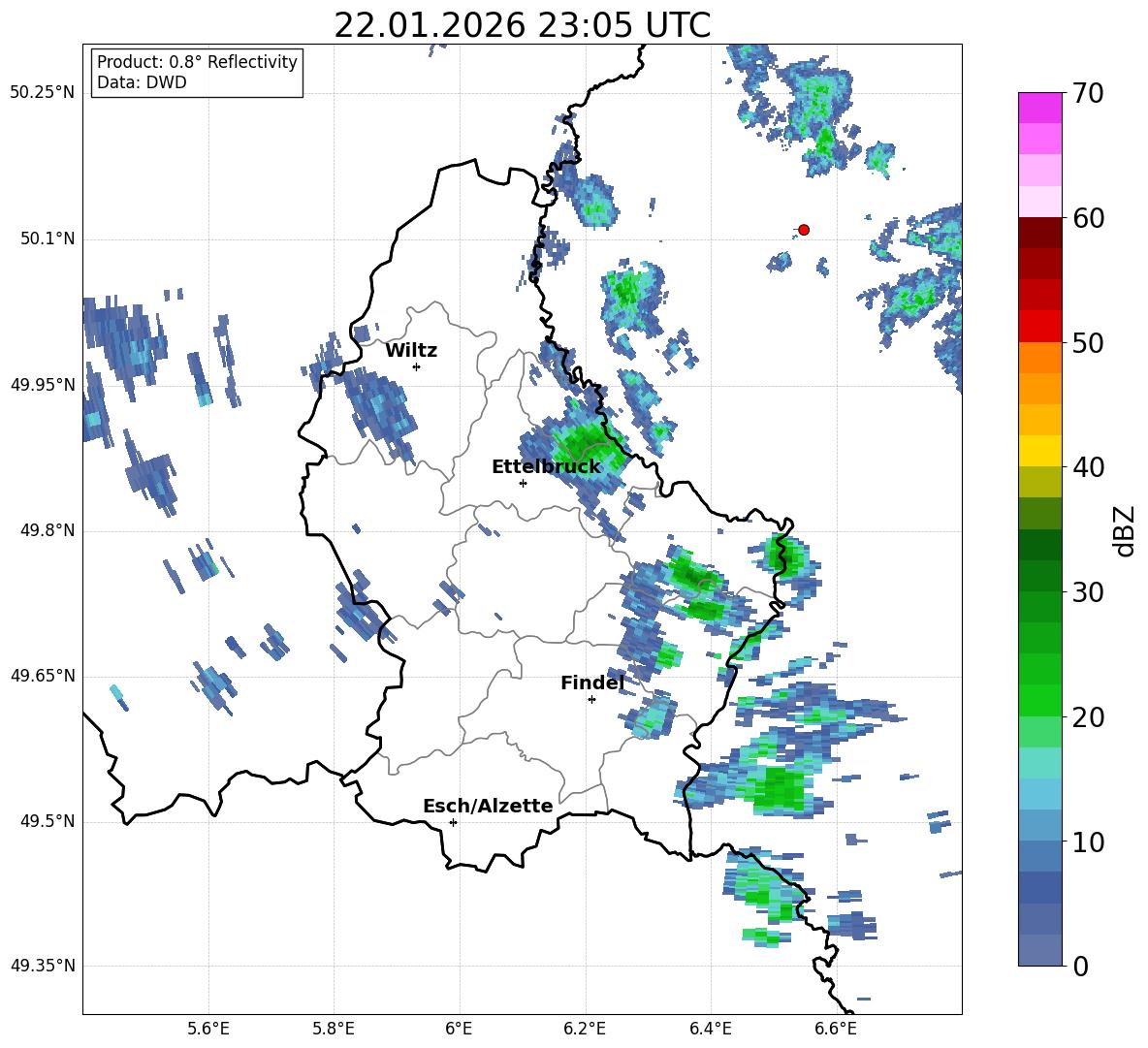The height and width of the screenshot is (1048, 1148).
Task: Click the dBZ colorbar axis label
Action: 1126,530
